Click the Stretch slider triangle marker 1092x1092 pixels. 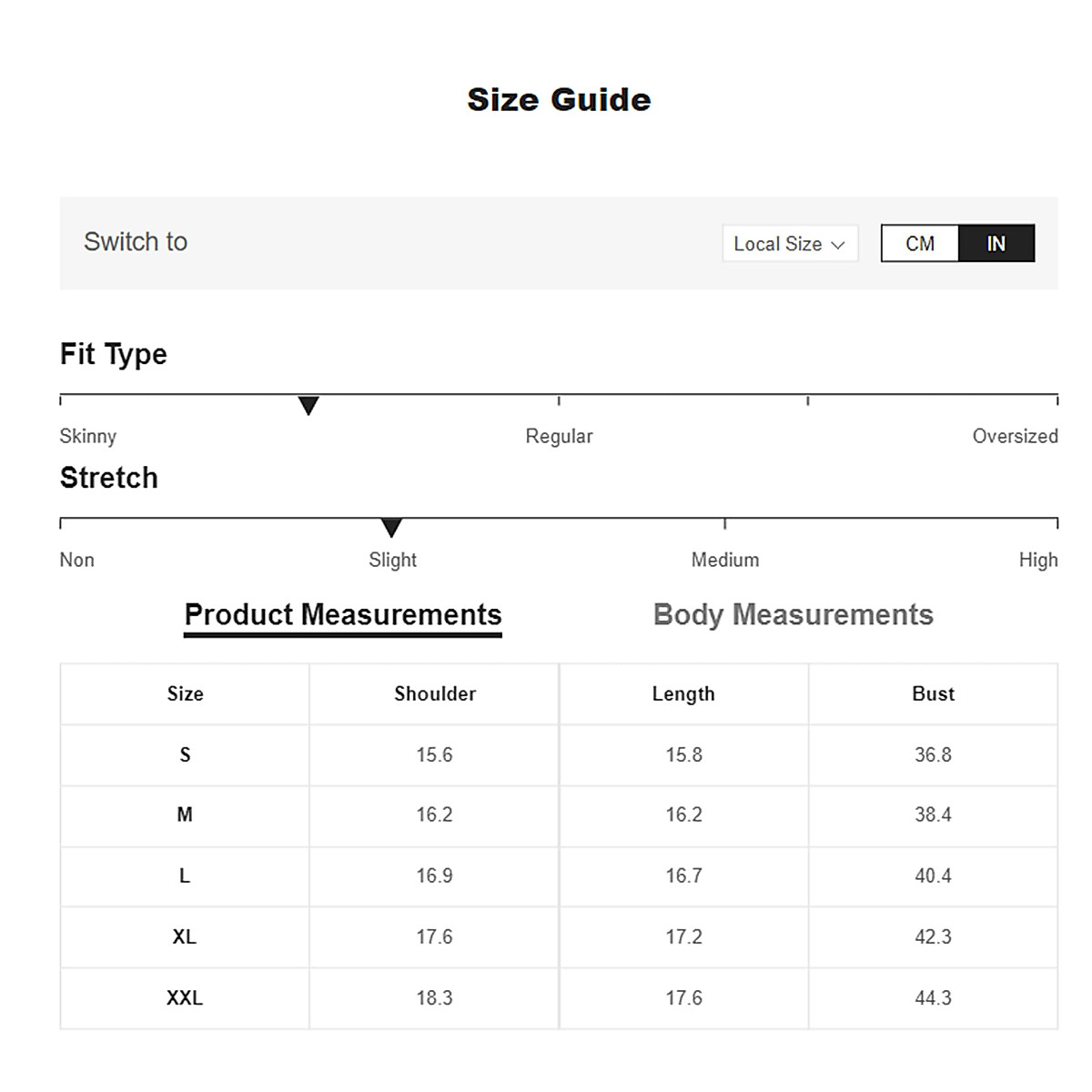coord(391,528)
